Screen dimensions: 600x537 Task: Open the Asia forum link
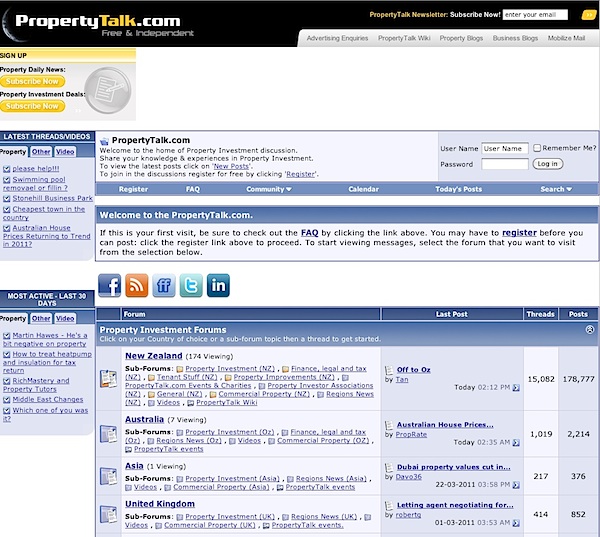click(134, 466)
